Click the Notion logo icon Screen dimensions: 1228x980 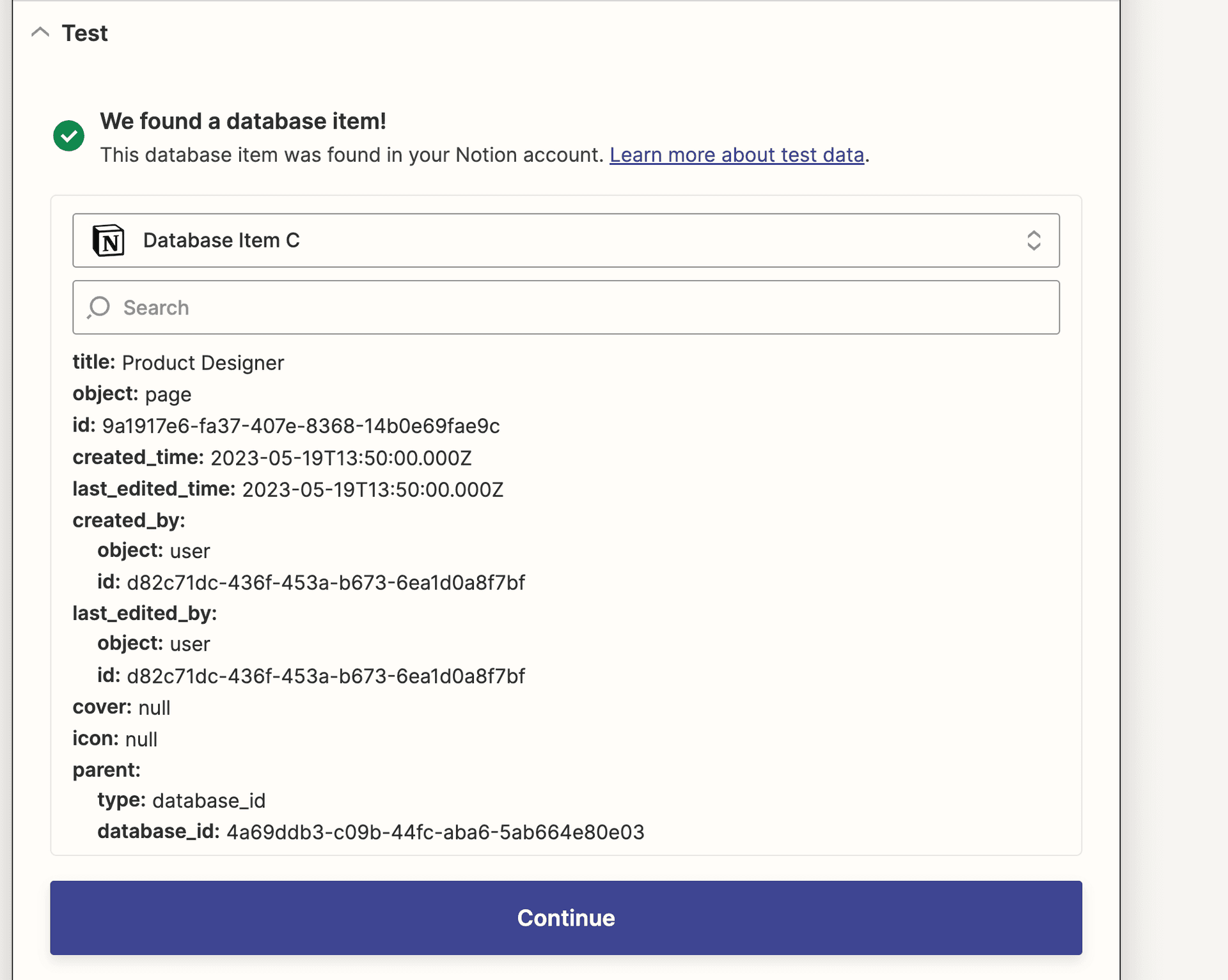109,240
